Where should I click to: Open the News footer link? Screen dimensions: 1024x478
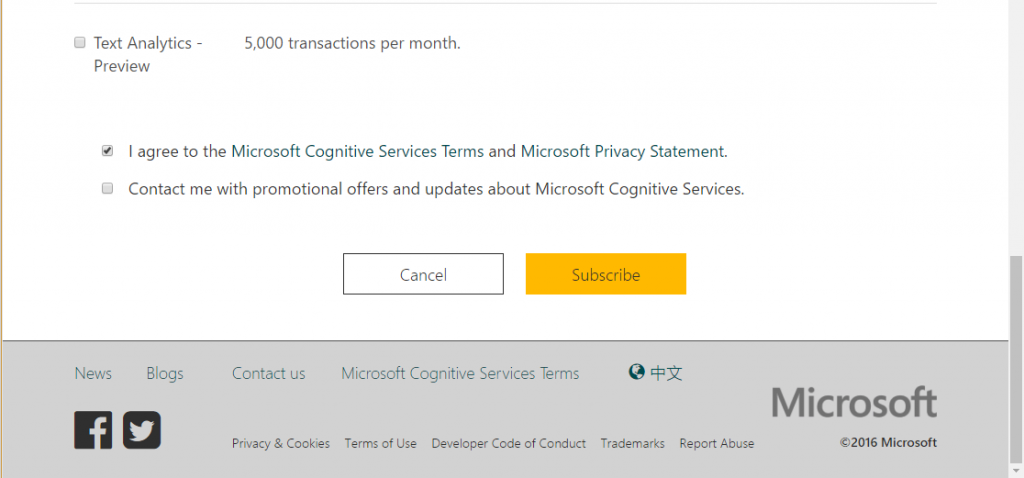[x=93, y=373]
